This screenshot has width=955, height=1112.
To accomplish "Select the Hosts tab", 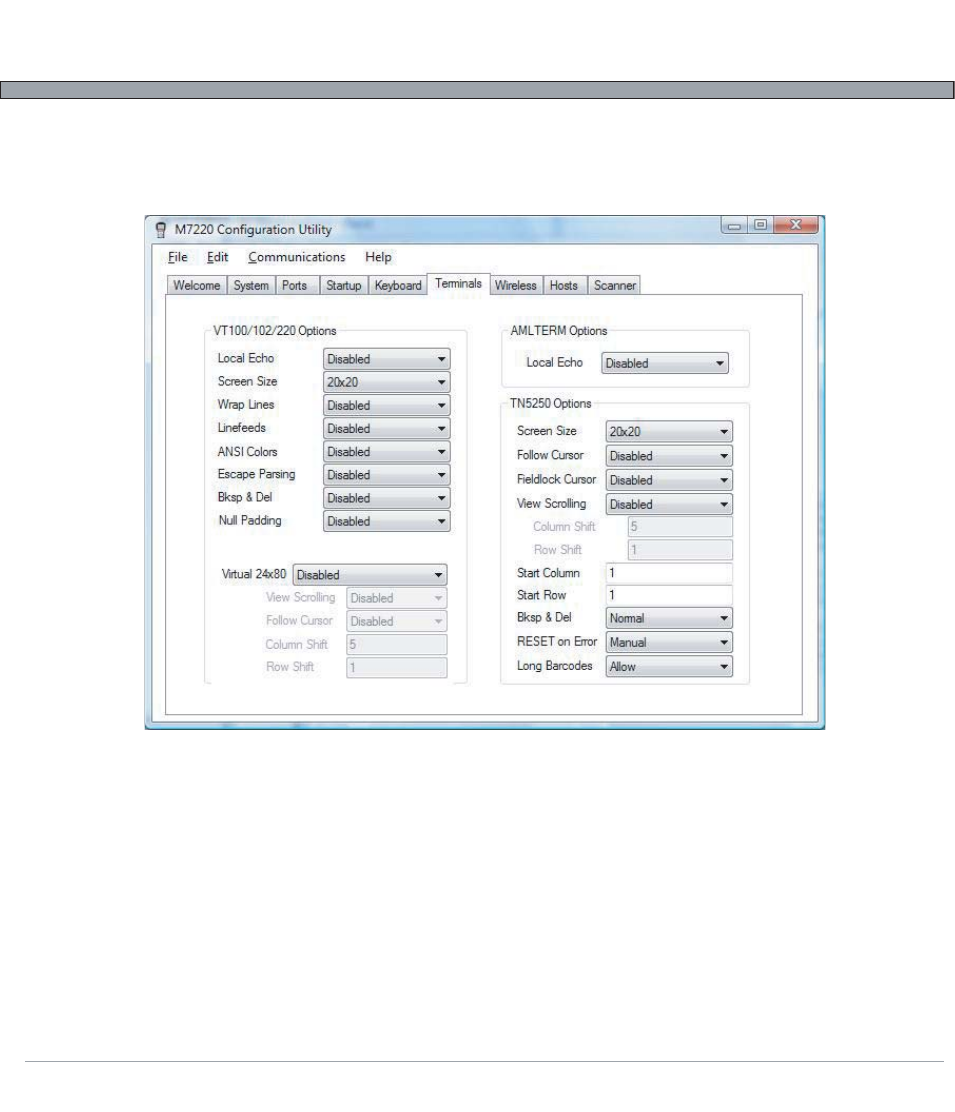I will [564, 286].
